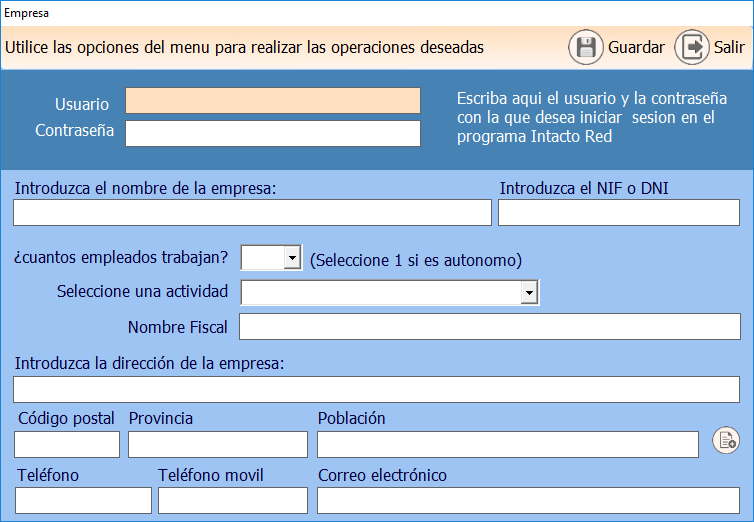Click the 'Correo electrónico' label
This screenshot has width=754, height=522.
pos(382,475)
